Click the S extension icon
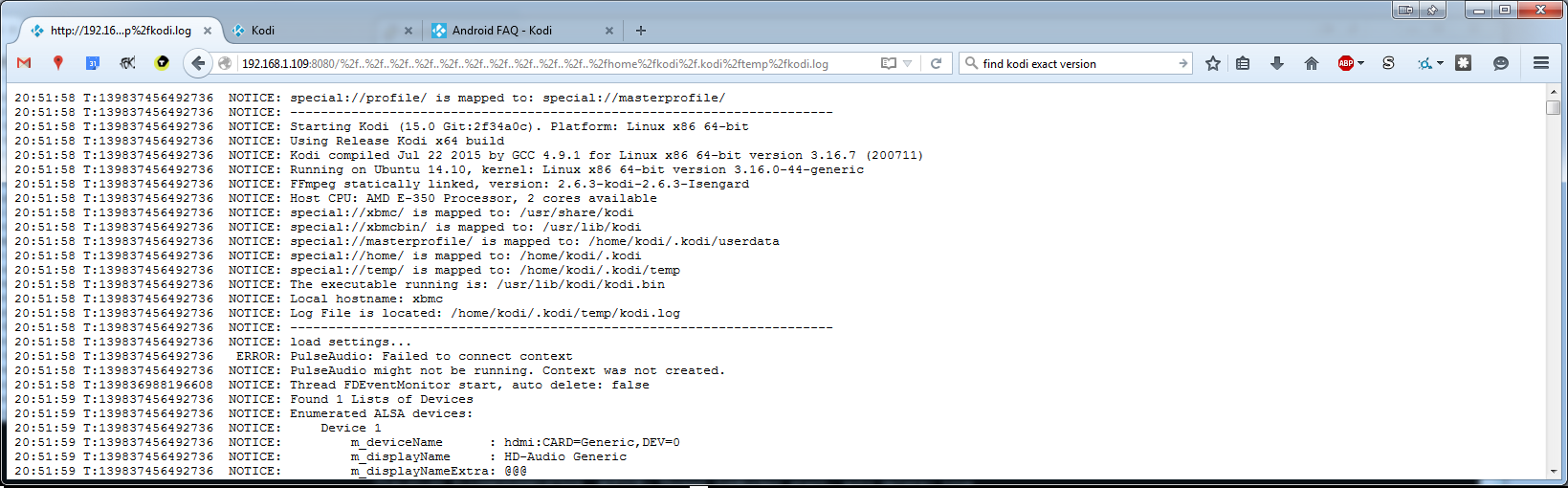The width and height of the screenshot is (1568, 488). [1388, 63]
